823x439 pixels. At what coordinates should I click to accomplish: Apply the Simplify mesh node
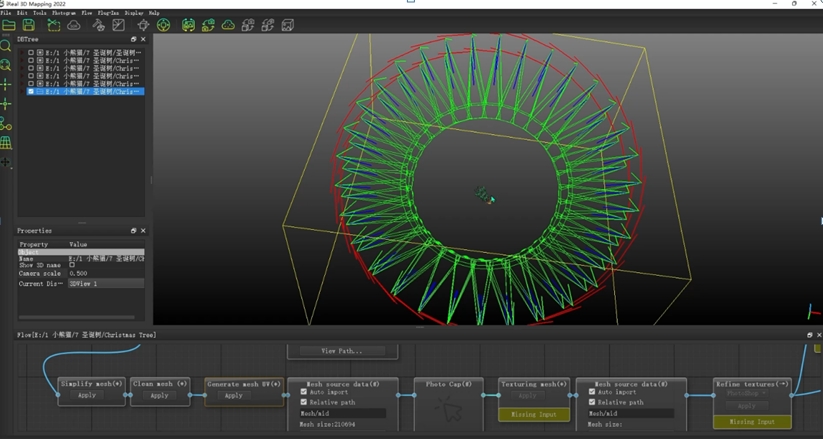[x=87, y=395]
